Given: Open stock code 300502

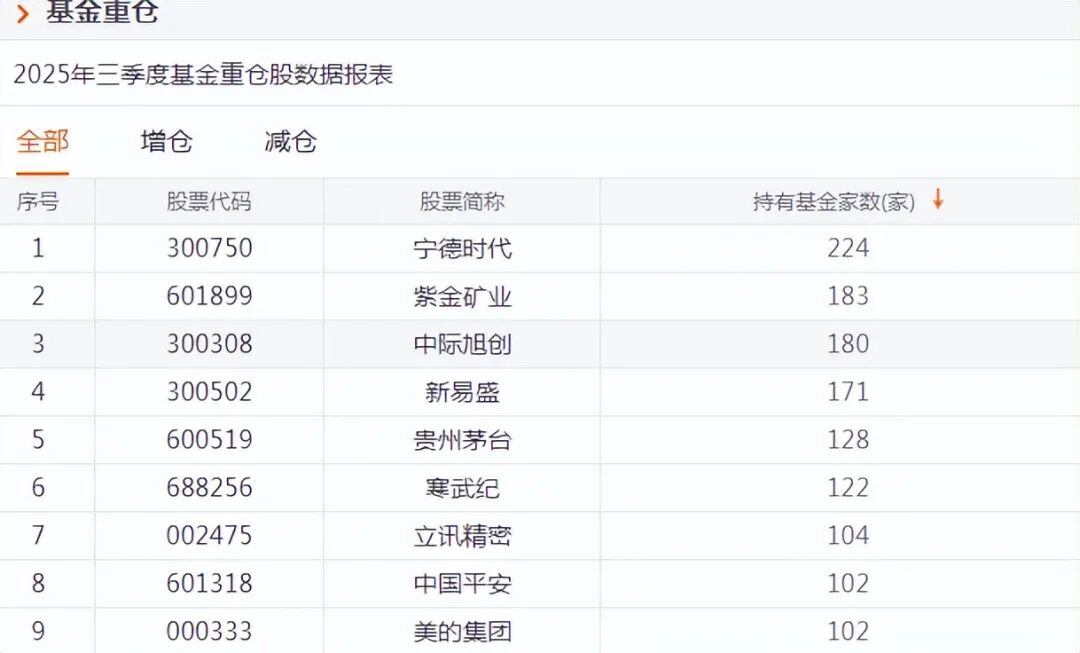Looking at the screenshot, I should [x=209, y=392].
